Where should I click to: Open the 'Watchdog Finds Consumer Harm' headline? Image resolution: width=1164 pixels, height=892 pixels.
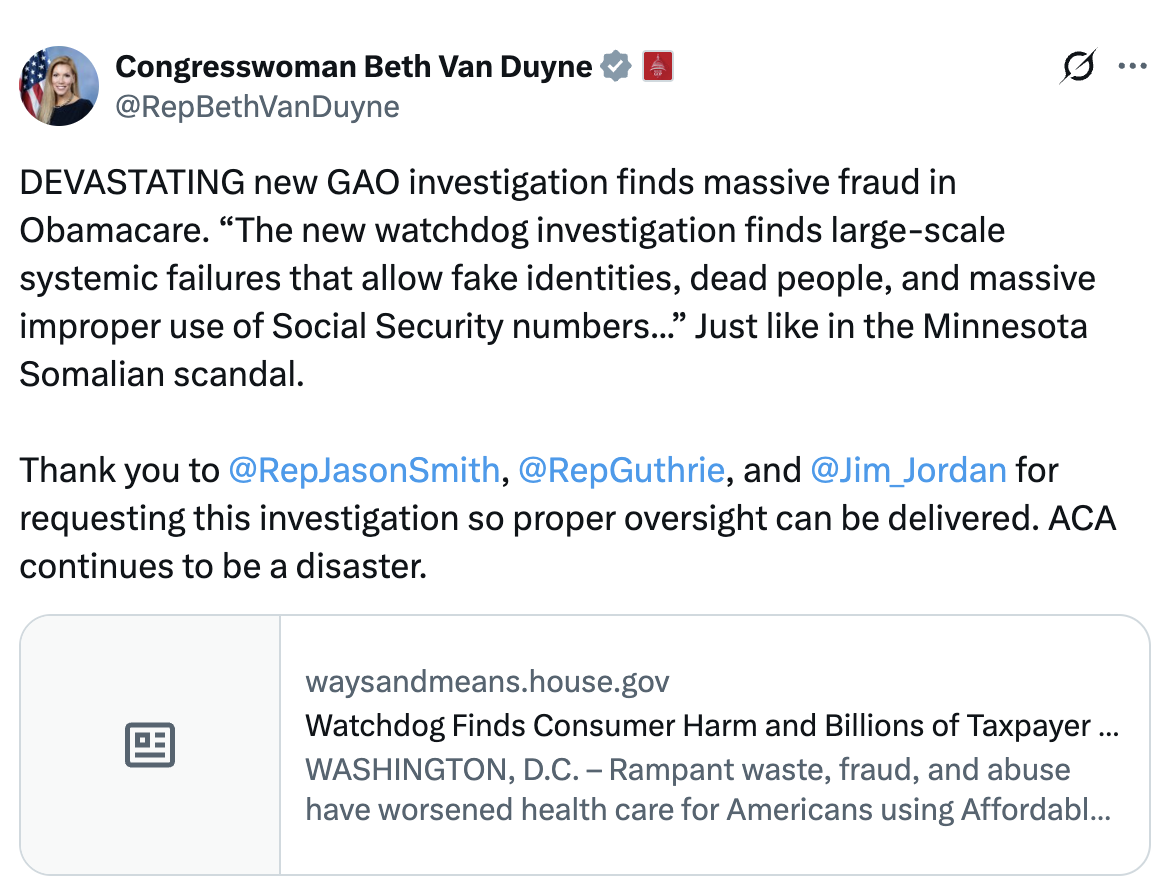pyautogui.click(x=712, y=725)
